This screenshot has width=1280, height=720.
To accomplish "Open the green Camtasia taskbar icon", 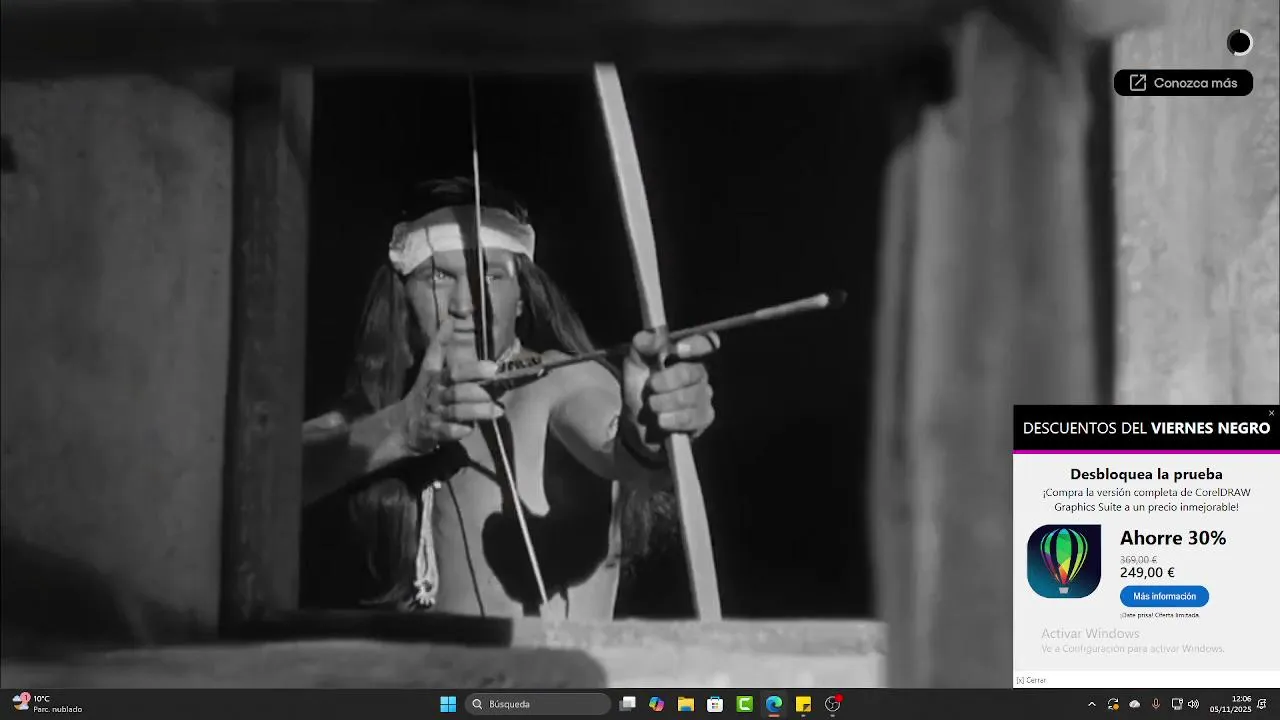I will 745,704.
